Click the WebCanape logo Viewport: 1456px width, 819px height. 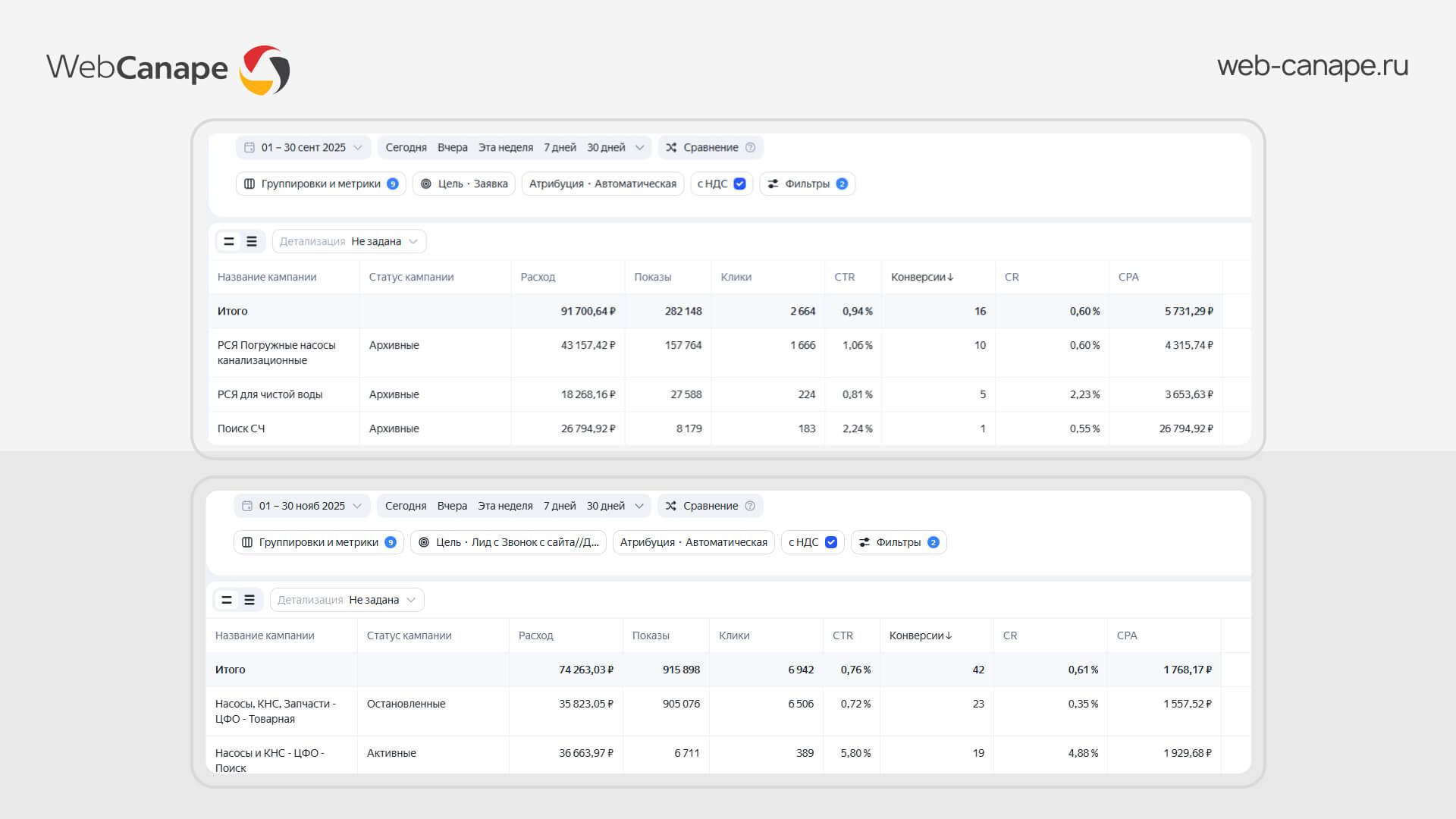point(168,68)
